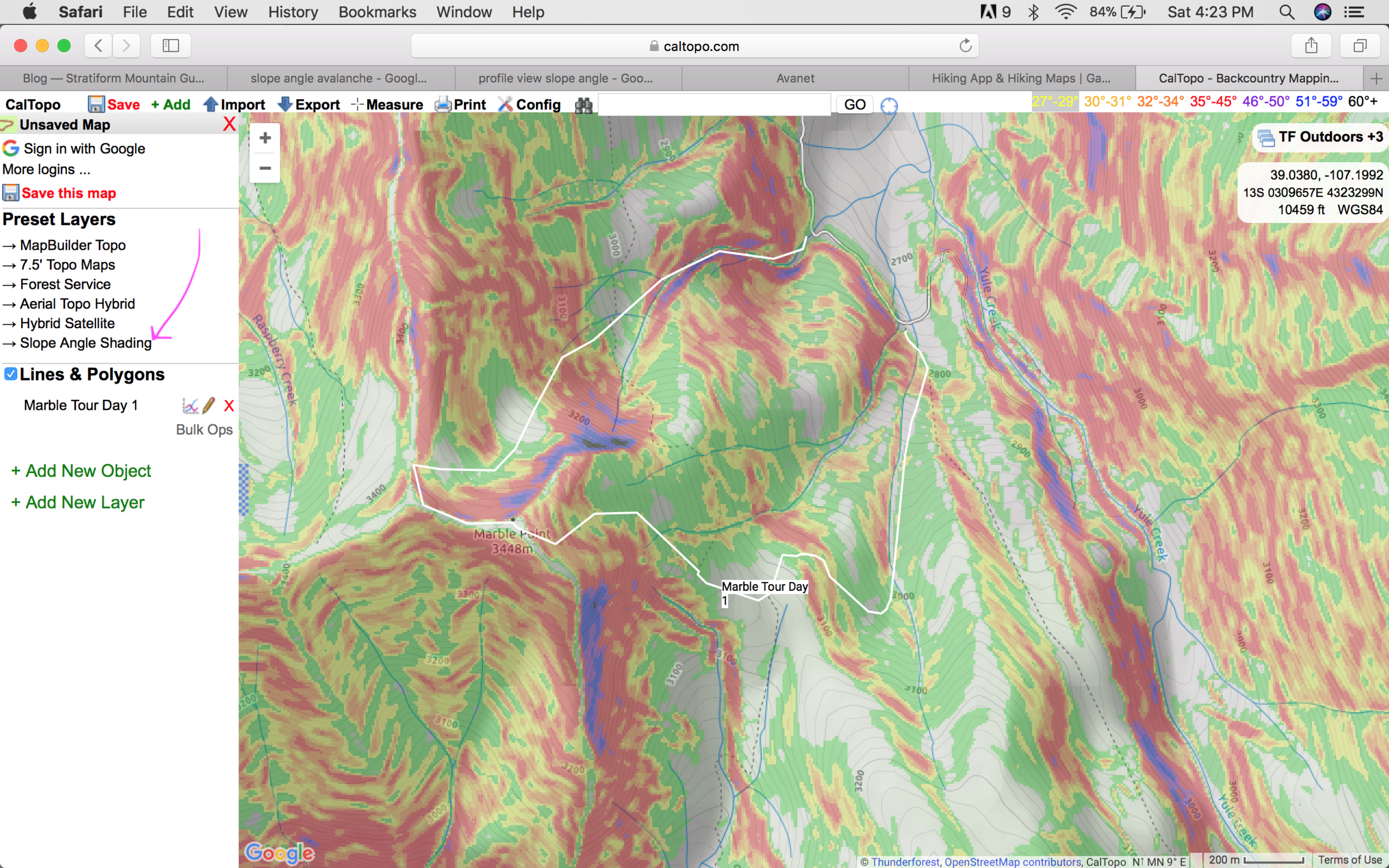Click the Save floppy disk icon in toolbar
The image size is (1389, 868).
[x=96, y=104]
